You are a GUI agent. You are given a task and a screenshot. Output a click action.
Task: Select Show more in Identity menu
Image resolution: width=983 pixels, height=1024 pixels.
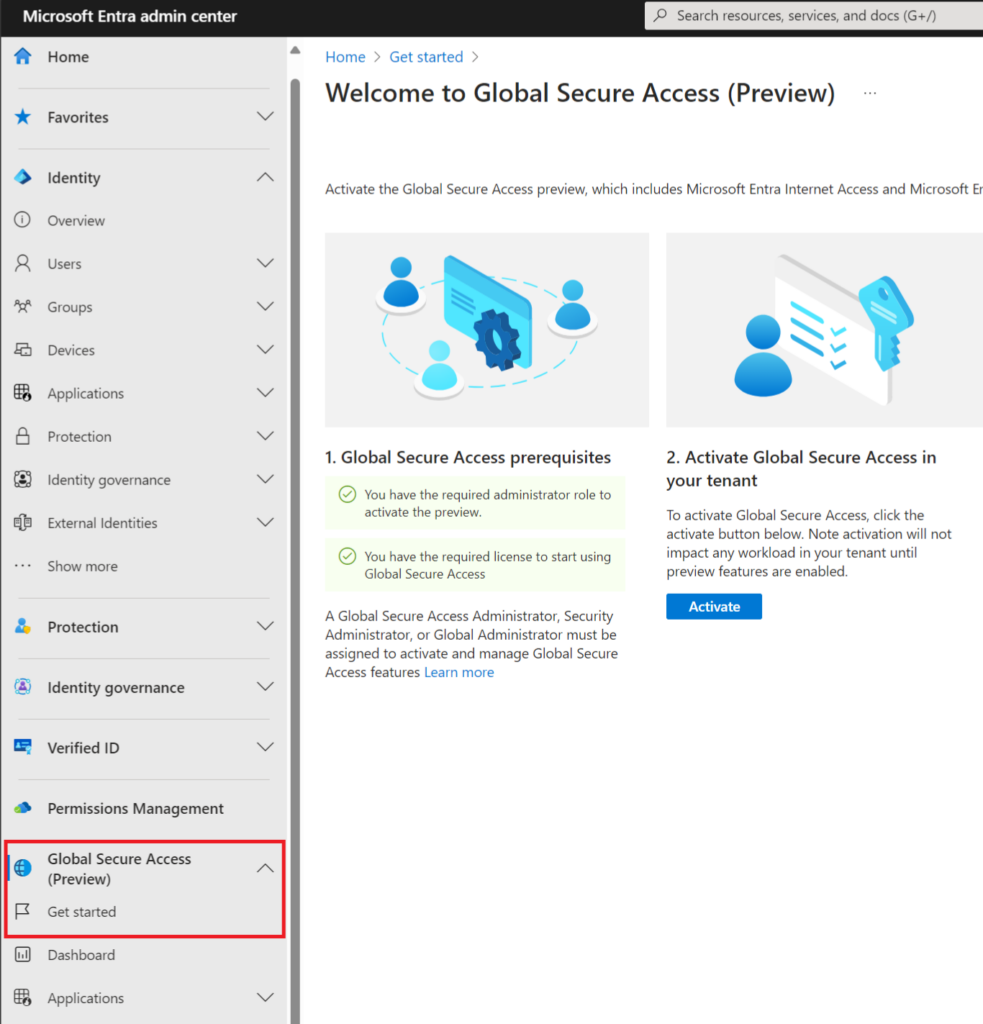(82, 566)
